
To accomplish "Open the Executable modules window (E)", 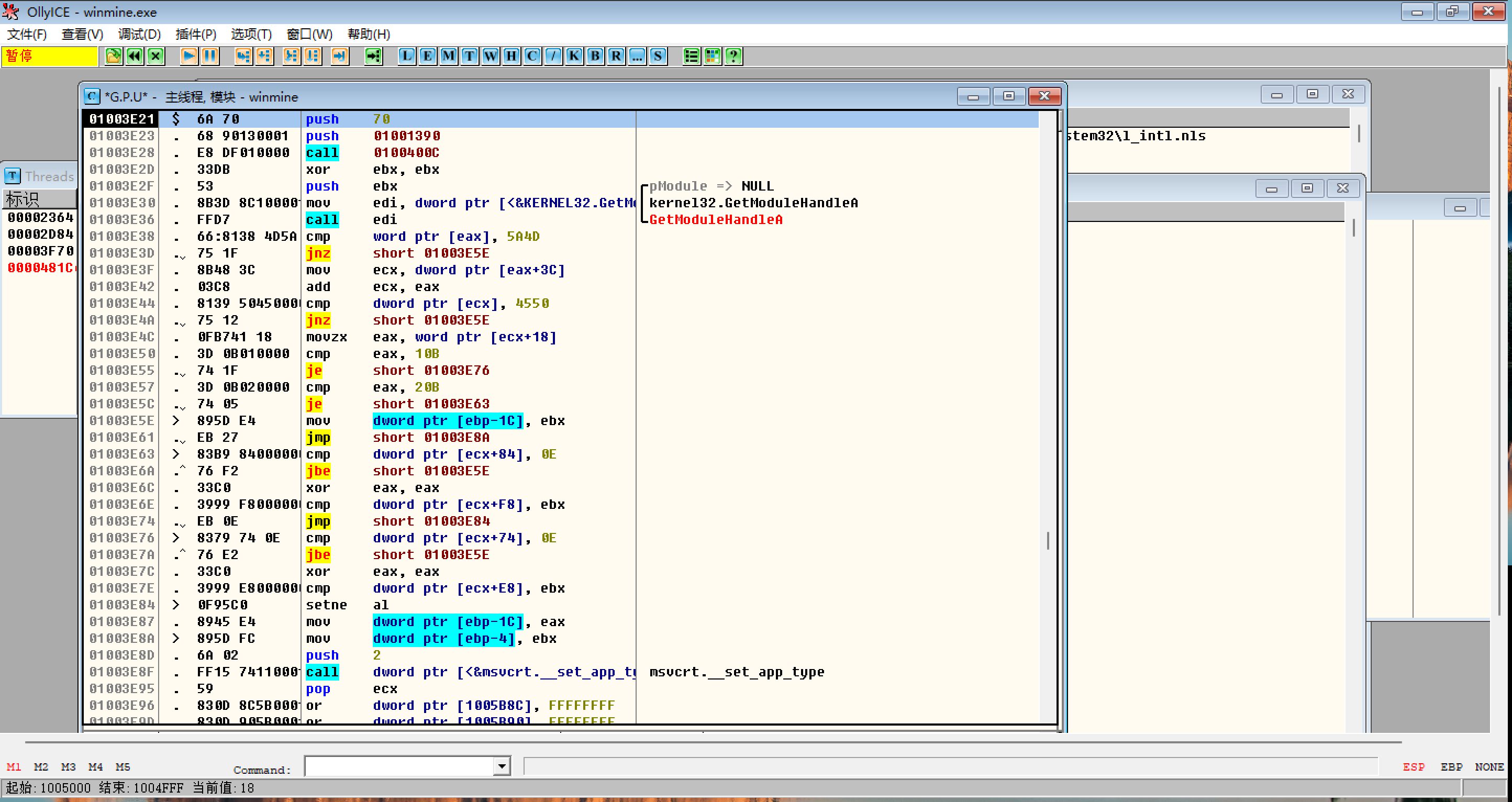I will (x=427, y=57).
